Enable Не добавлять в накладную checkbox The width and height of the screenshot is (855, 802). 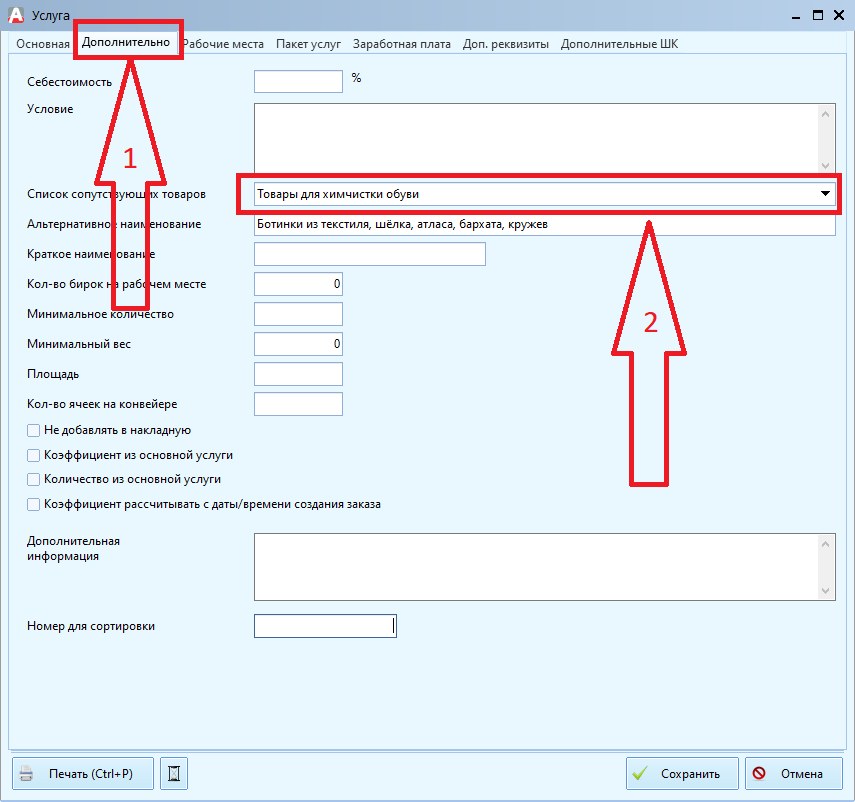pyautogui.click(x=33, y=431)
